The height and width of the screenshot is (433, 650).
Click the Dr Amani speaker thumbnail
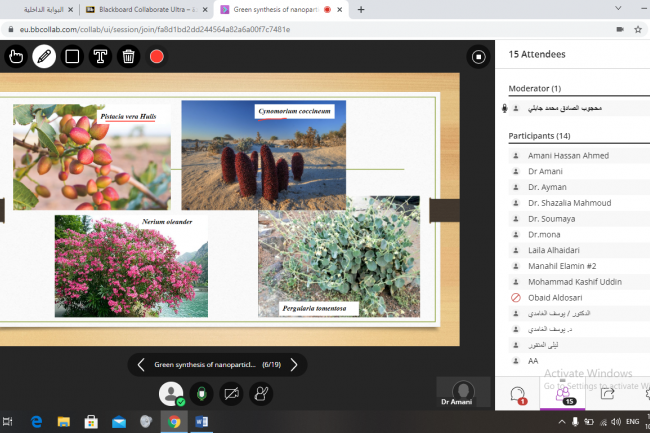tap(463, 392)
